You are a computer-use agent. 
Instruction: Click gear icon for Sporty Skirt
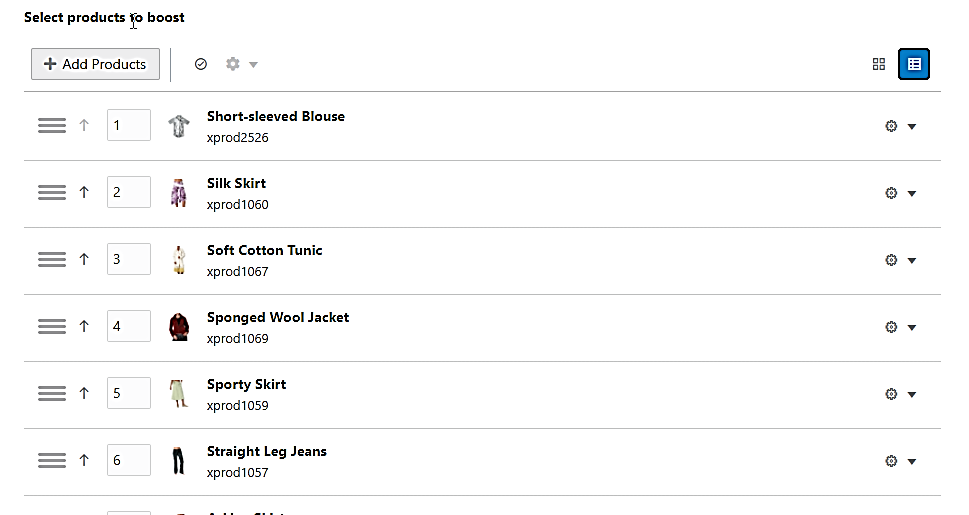(x=891, y=394)
